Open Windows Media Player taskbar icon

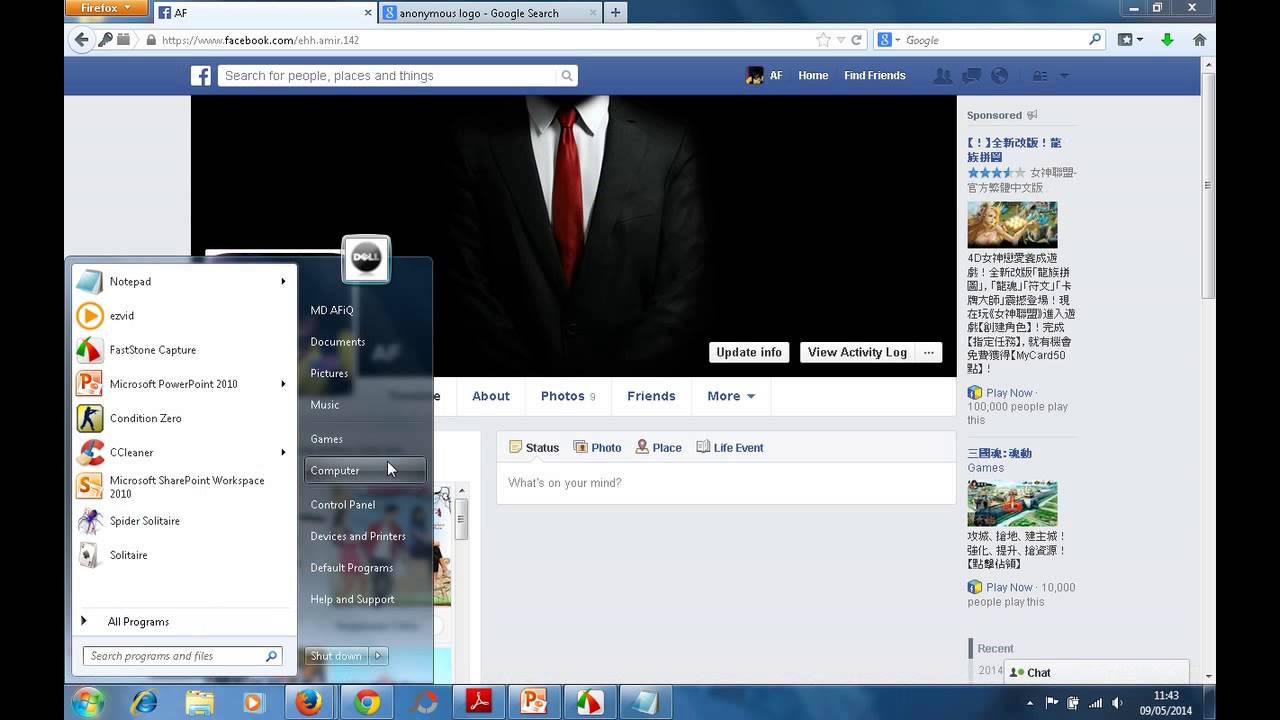(254, 703)
